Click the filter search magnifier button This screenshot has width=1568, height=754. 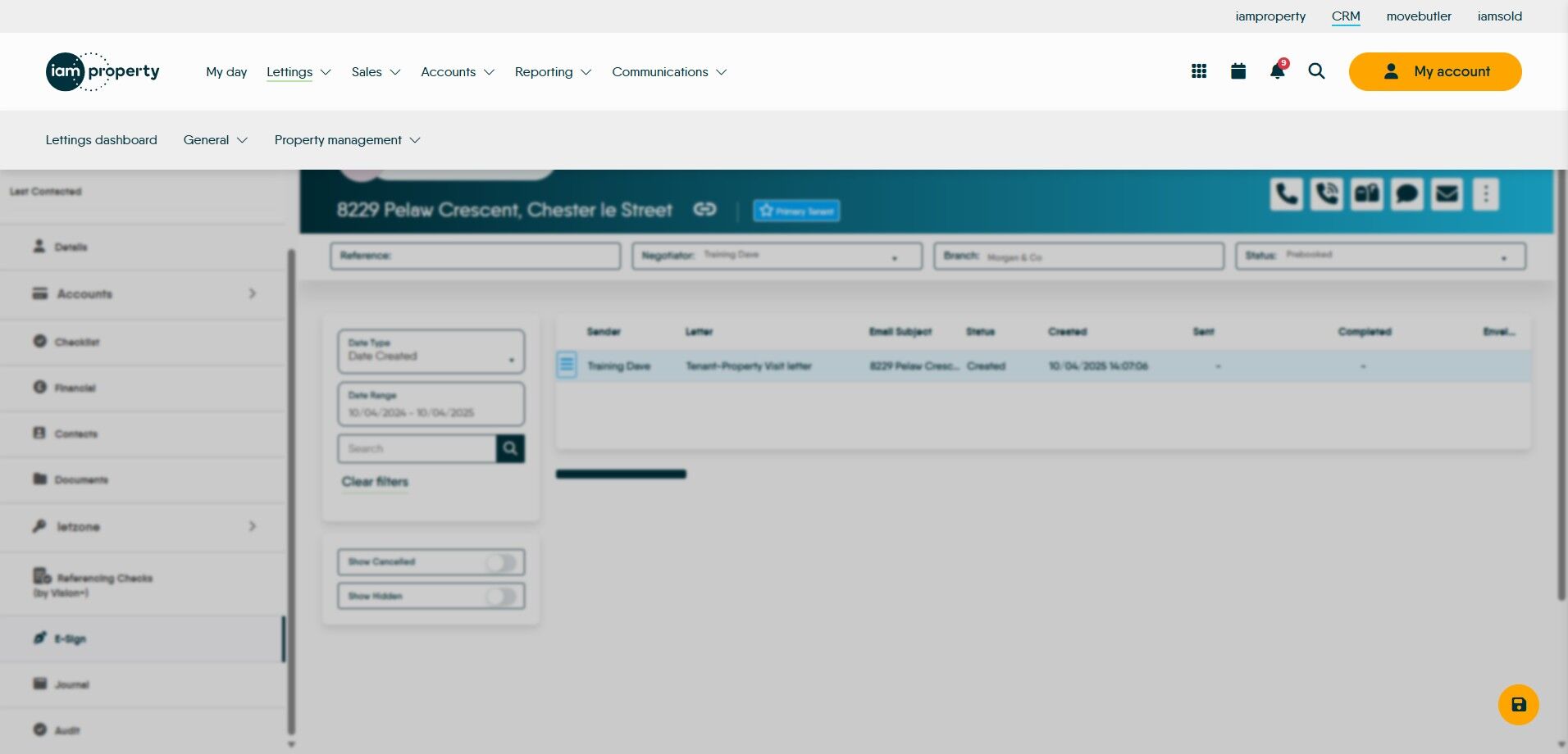[510, 448]
